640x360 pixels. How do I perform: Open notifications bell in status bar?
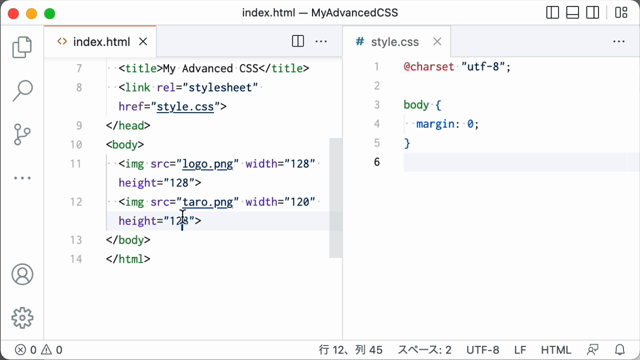pyautogui.click(x=620, y=350)
